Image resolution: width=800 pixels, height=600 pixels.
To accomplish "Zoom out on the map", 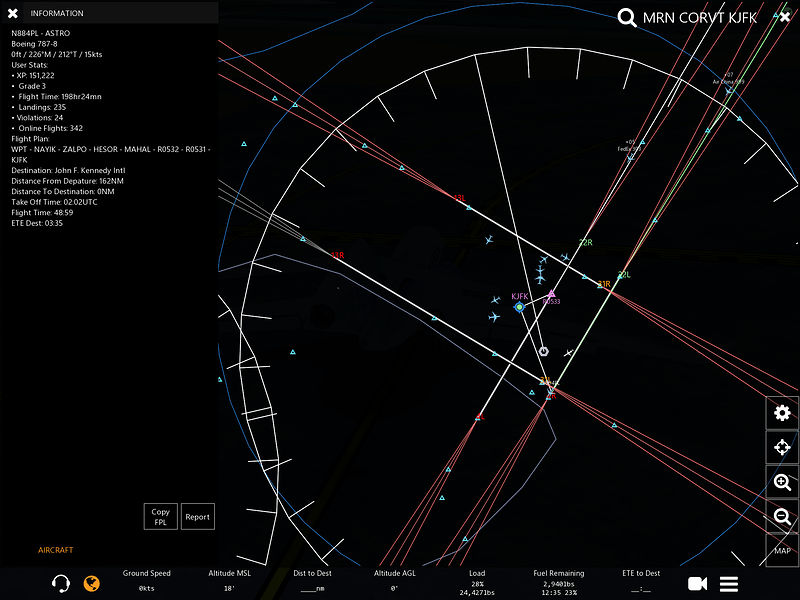I will [x=782, y=517].
